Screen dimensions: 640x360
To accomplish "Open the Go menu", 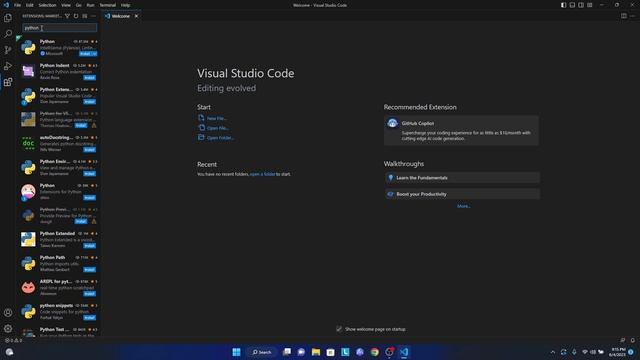I will point(78,5).
